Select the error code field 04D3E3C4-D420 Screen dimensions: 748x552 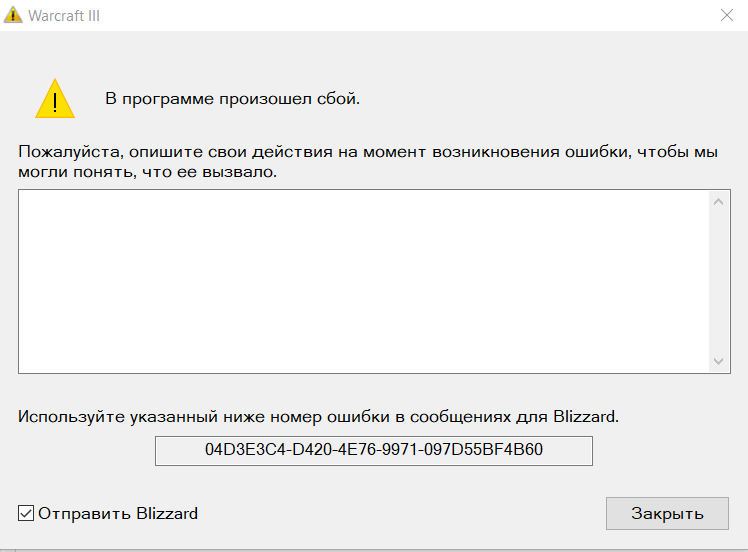[x=374, y=450]
